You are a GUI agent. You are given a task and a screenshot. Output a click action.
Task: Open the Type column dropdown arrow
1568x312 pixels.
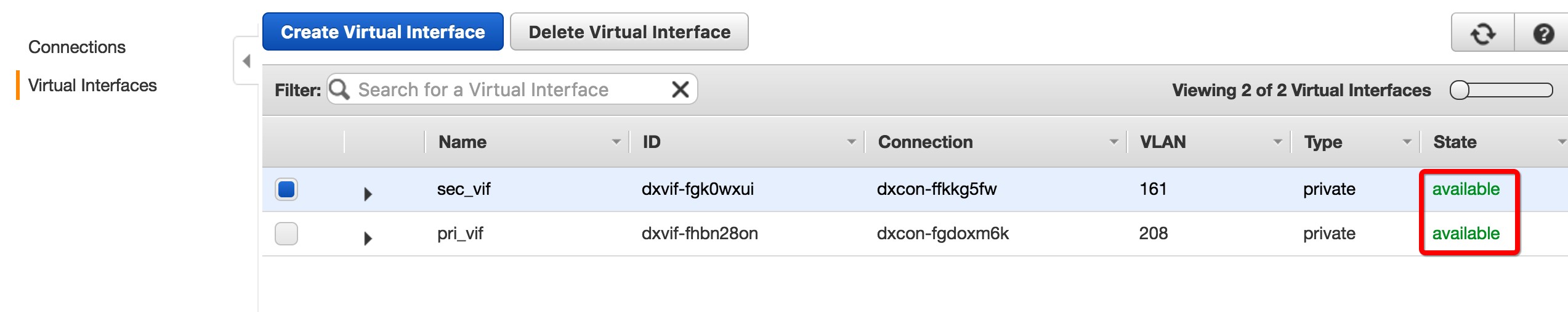1407,142
